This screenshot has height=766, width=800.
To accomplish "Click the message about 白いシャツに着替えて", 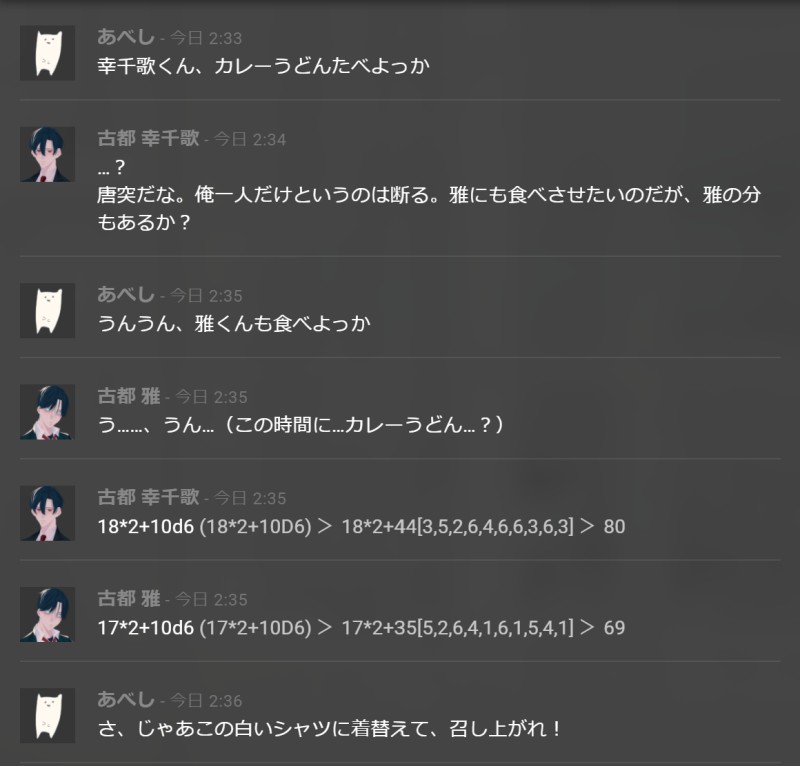I will click(330, 728).
